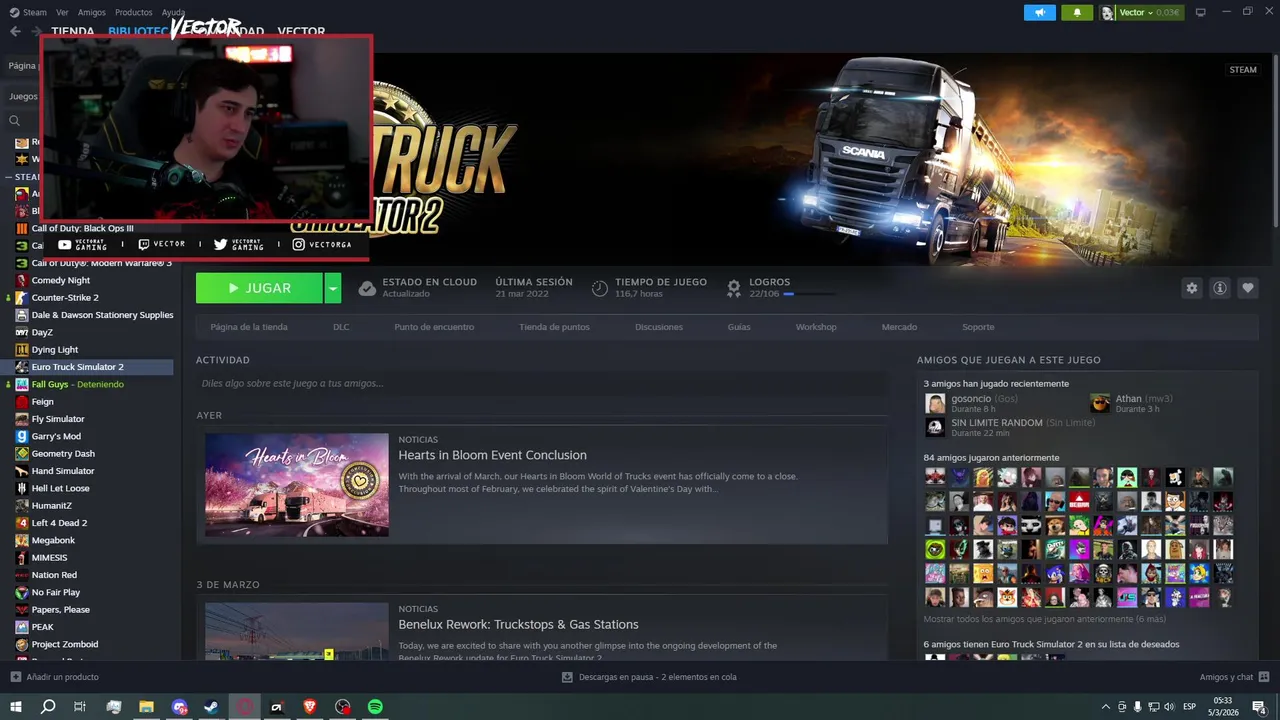Show hidden system tray icons
Viewport: 1280px width, 720px height.
(1105, 707)
